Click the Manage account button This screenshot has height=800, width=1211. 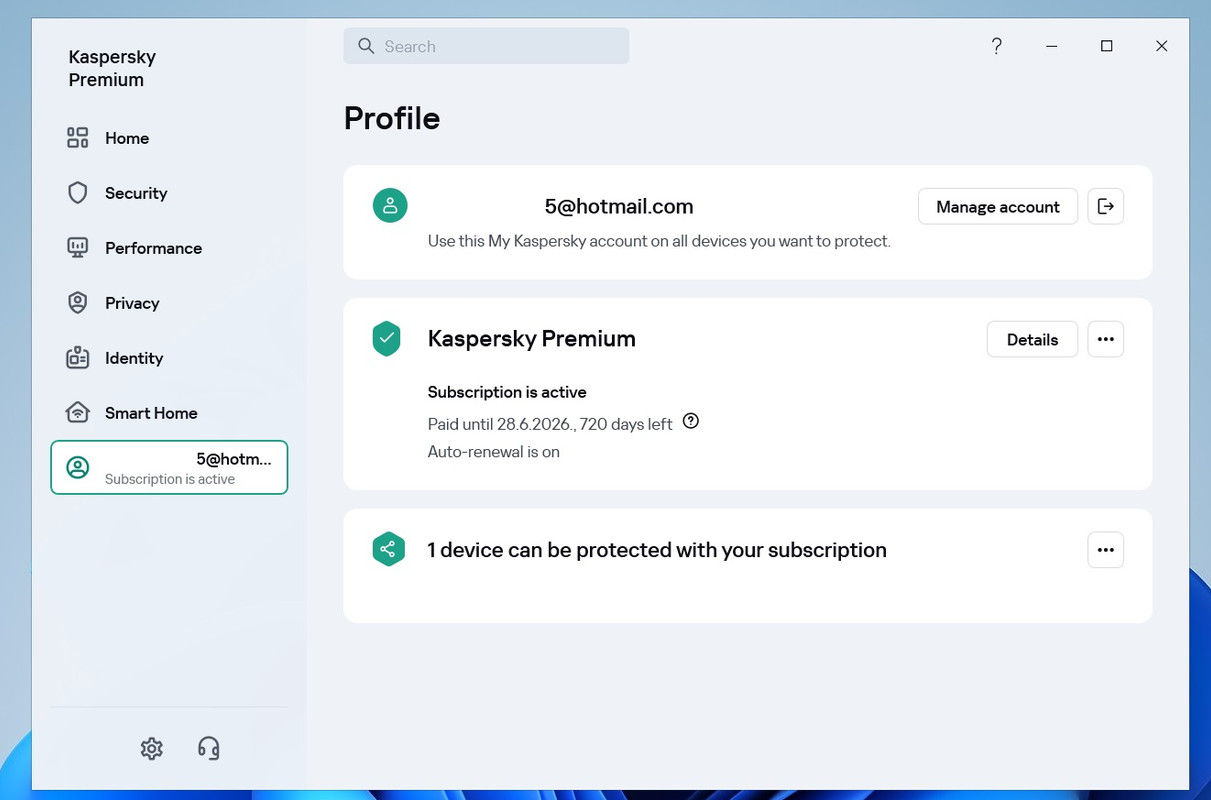(997, 206)
